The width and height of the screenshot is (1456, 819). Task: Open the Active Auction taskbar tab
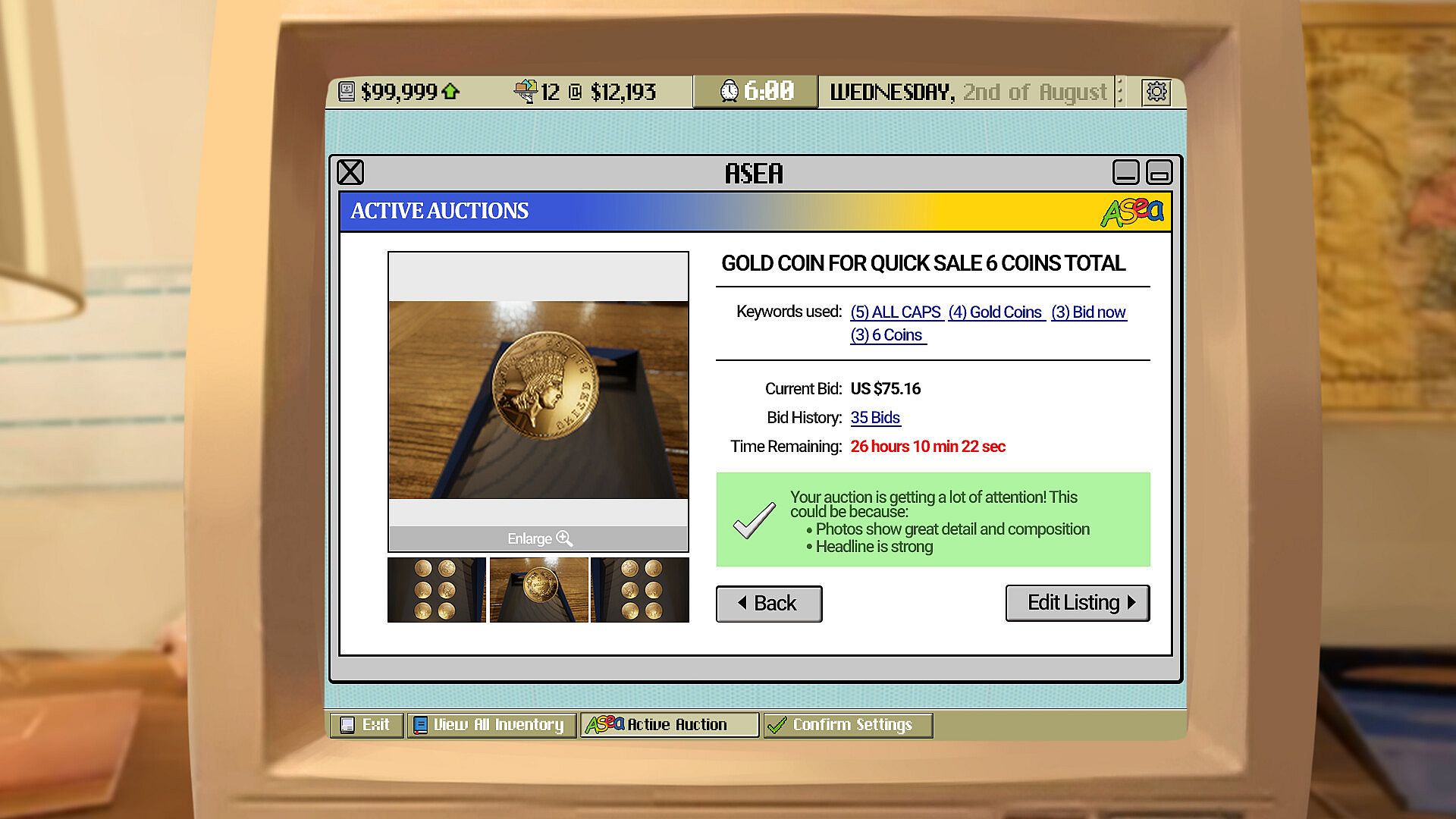(669, 725)
